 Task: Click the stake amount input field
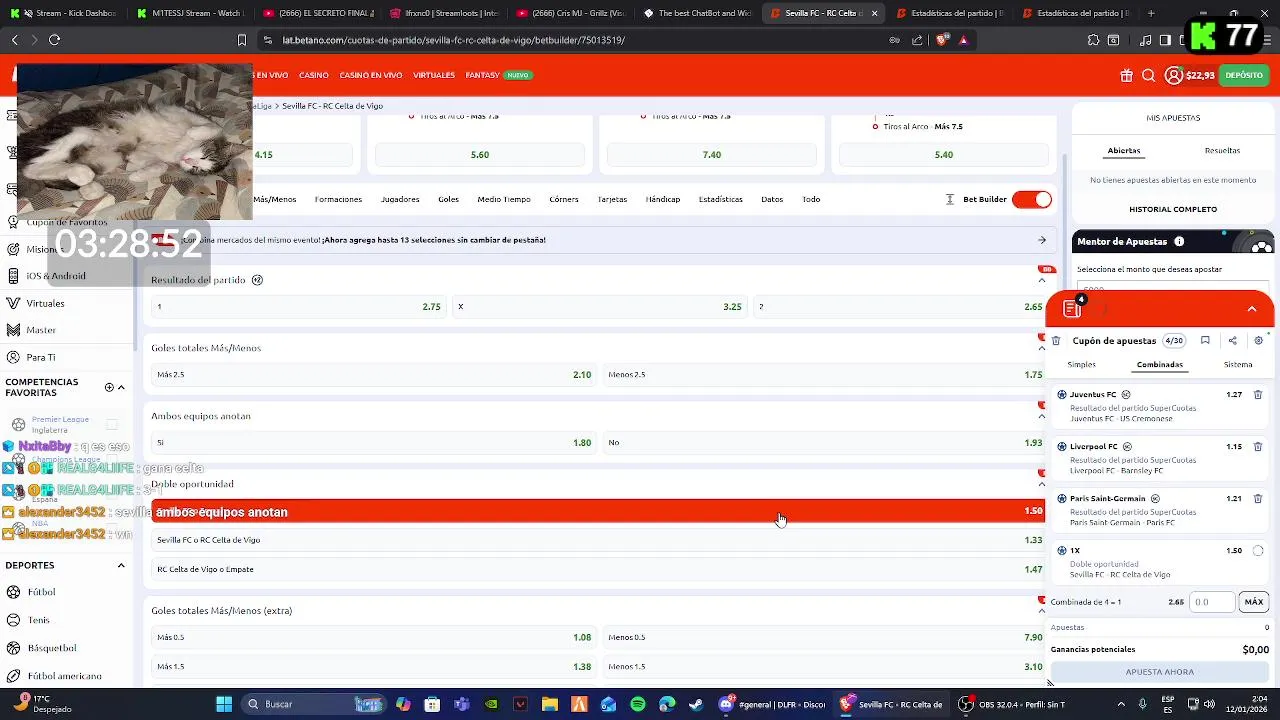[x=1213, y=602]
